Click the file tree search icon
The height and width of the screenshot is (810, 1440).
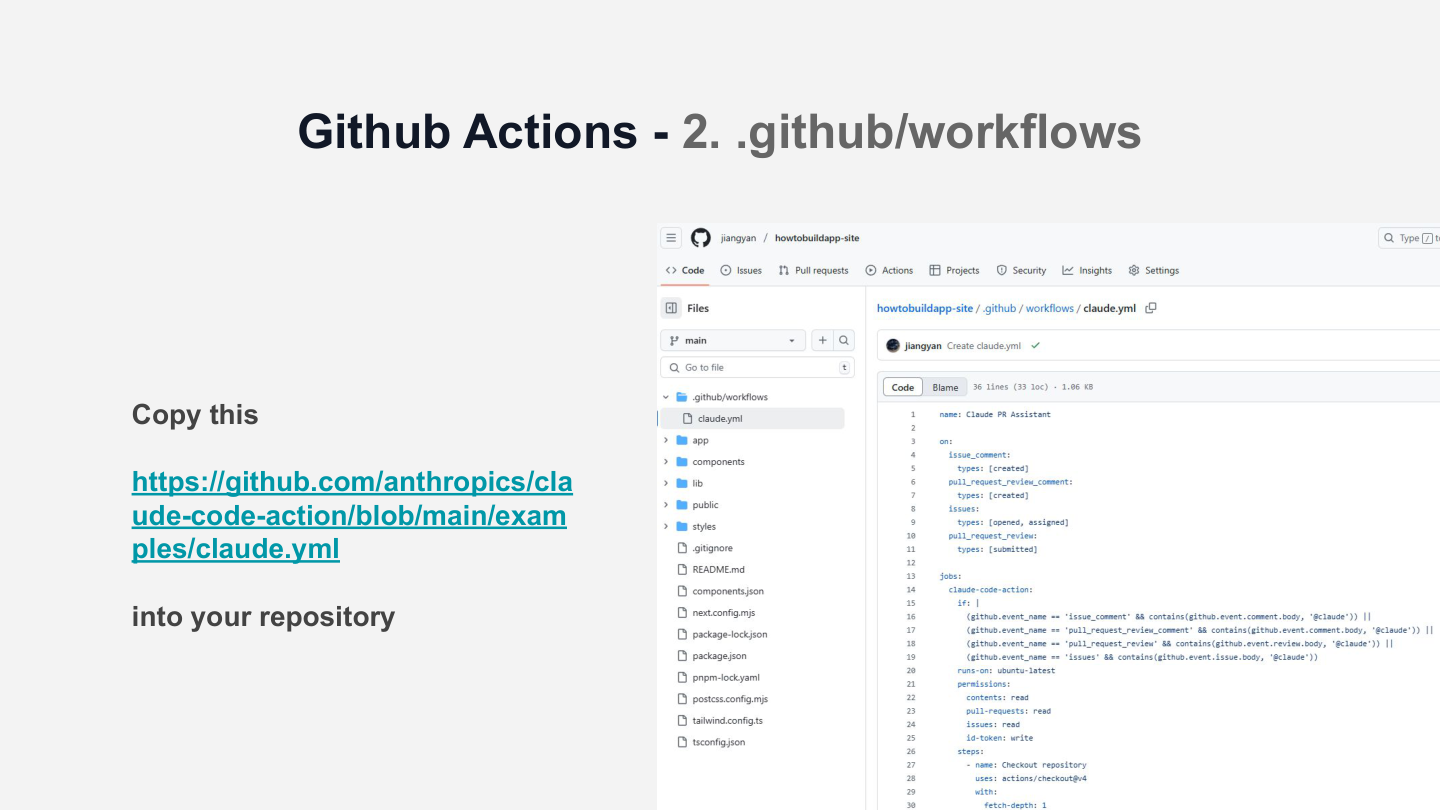(x=844, y=340)
